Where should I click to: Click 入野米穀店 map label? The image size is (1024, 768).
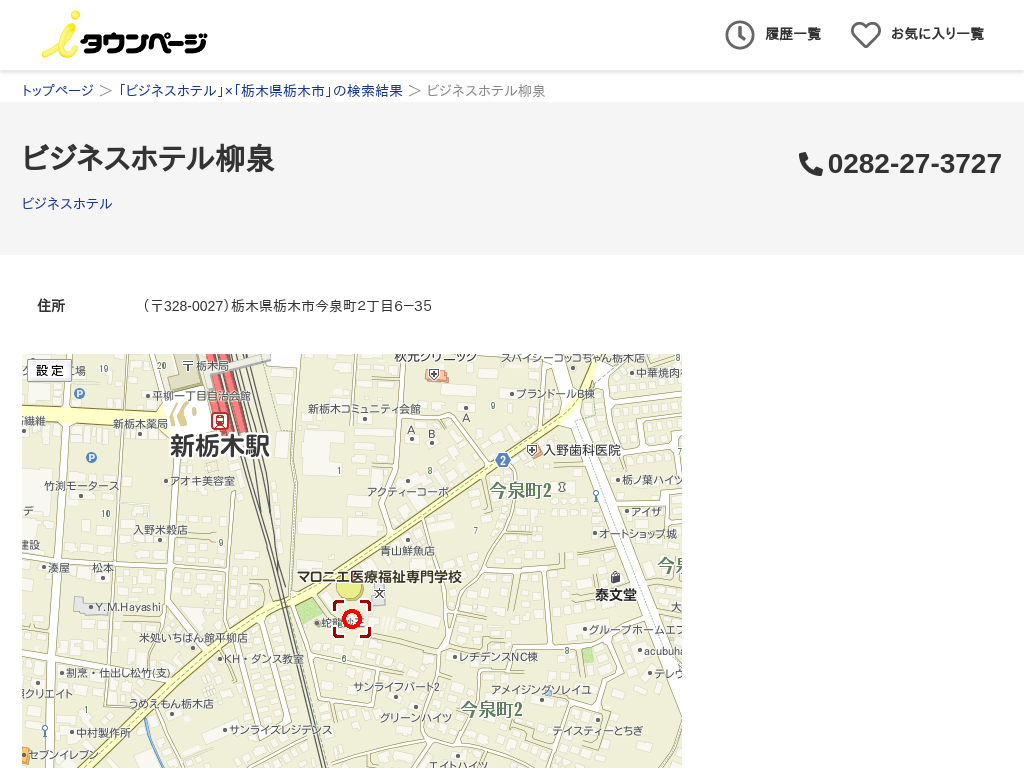(x=161, y=530)
